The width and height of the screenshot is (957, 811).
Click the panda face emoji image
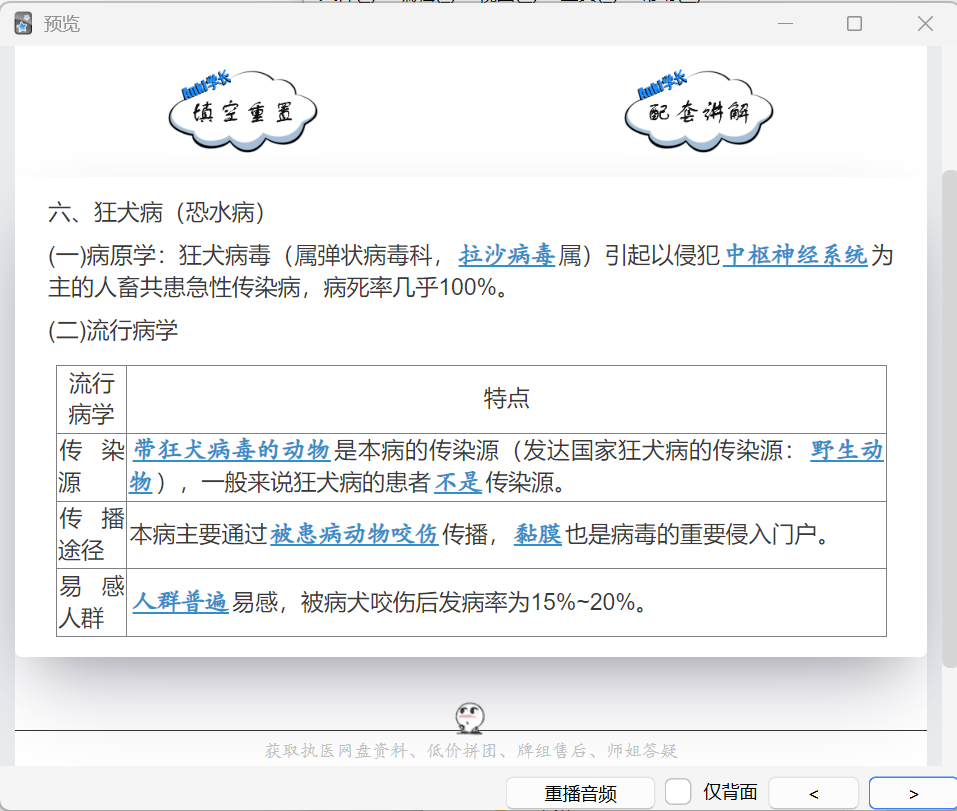pos(470,718)
